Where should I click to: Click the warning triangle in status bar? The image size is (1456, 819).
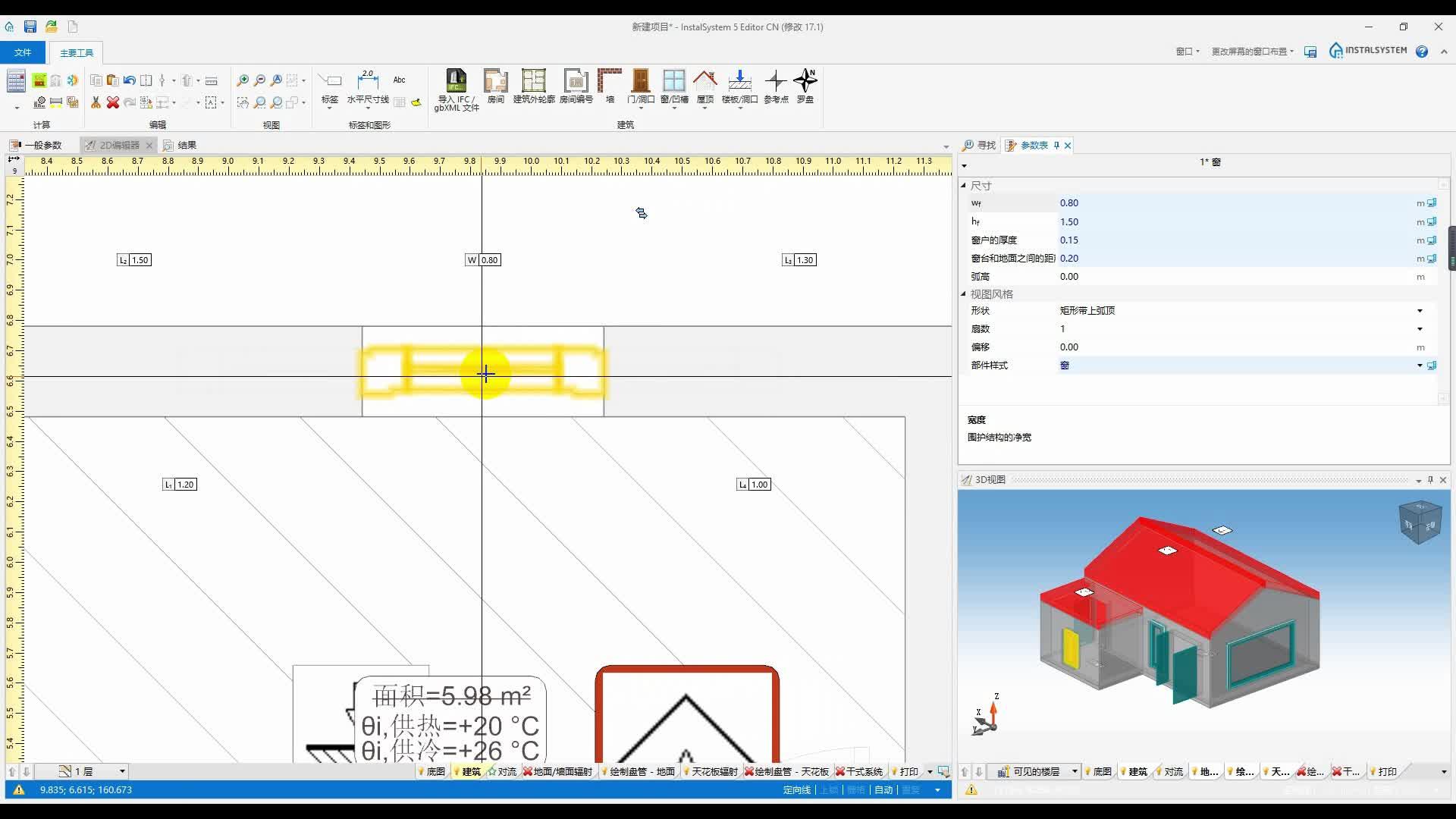19,790
